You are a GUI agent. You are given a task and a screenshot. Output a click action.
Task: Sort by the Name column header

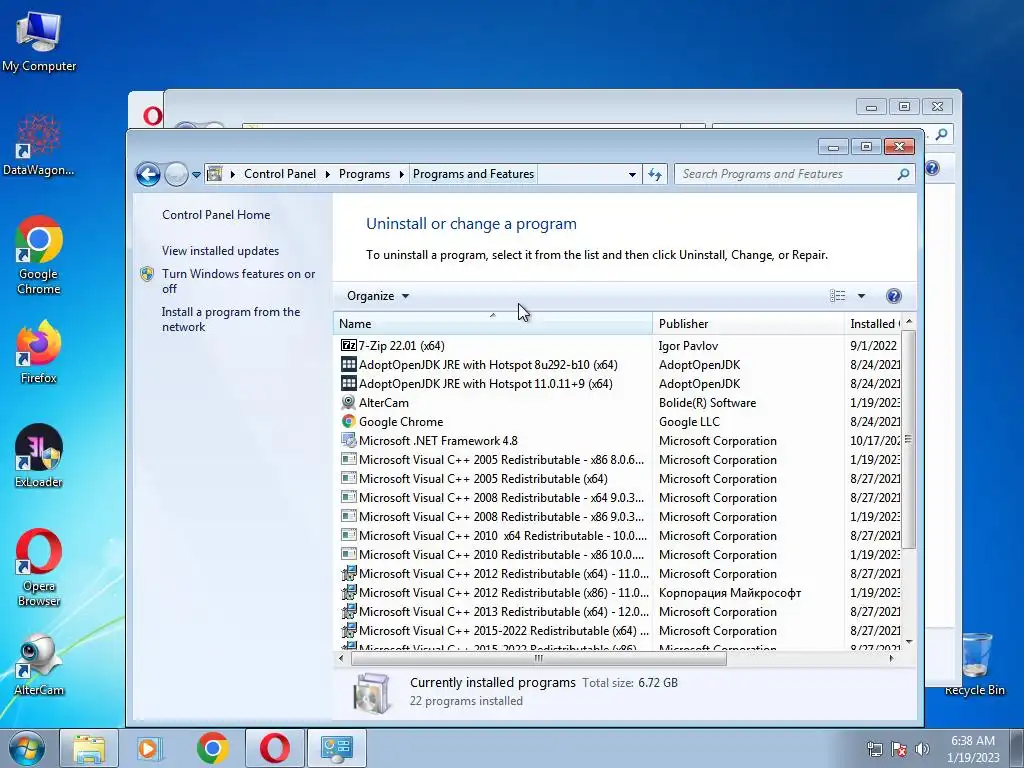click(x=492, y=323)
